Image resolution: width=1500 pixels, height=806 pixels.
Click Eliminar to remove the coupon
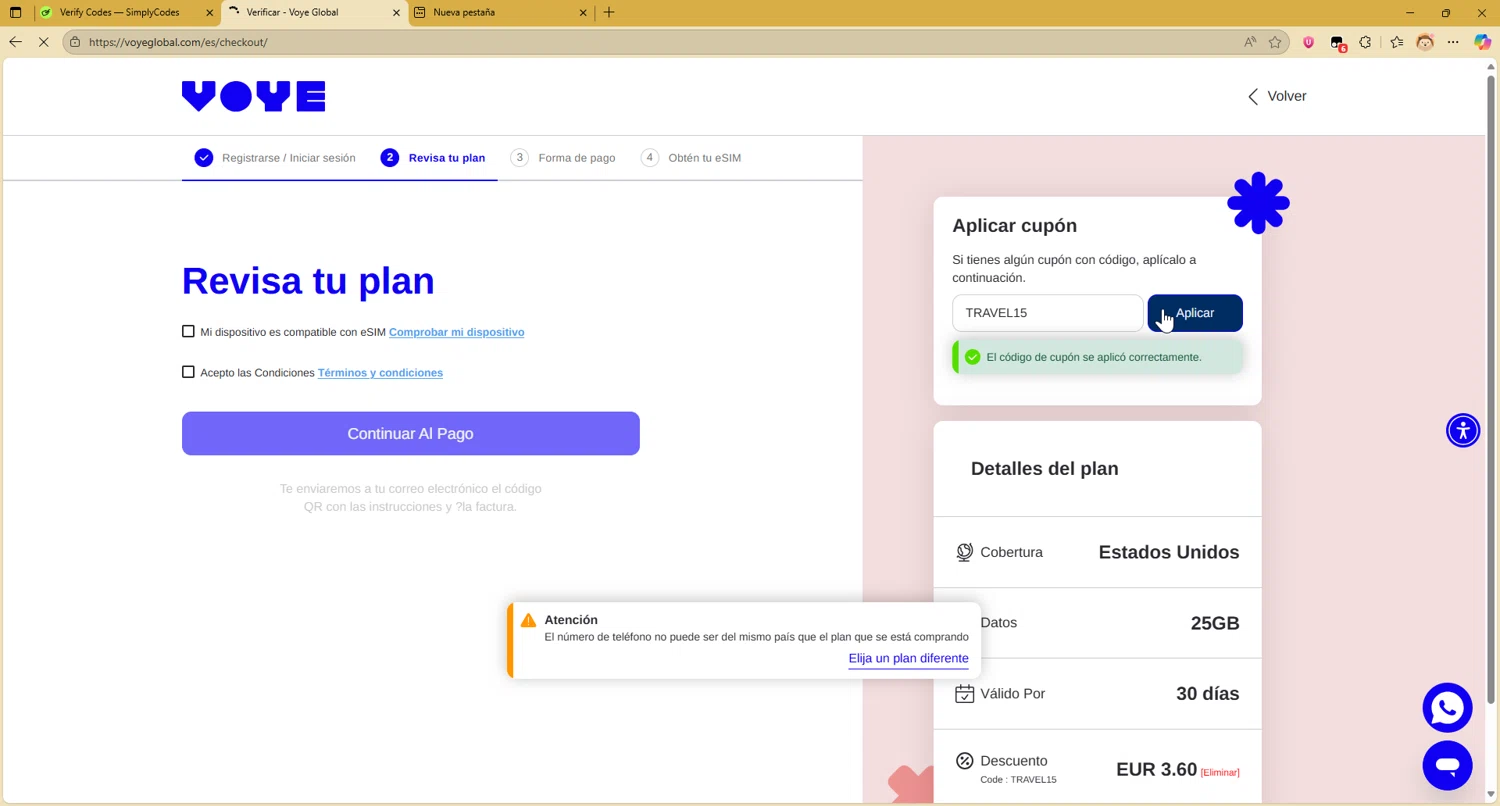click(x=1220, y=772)
